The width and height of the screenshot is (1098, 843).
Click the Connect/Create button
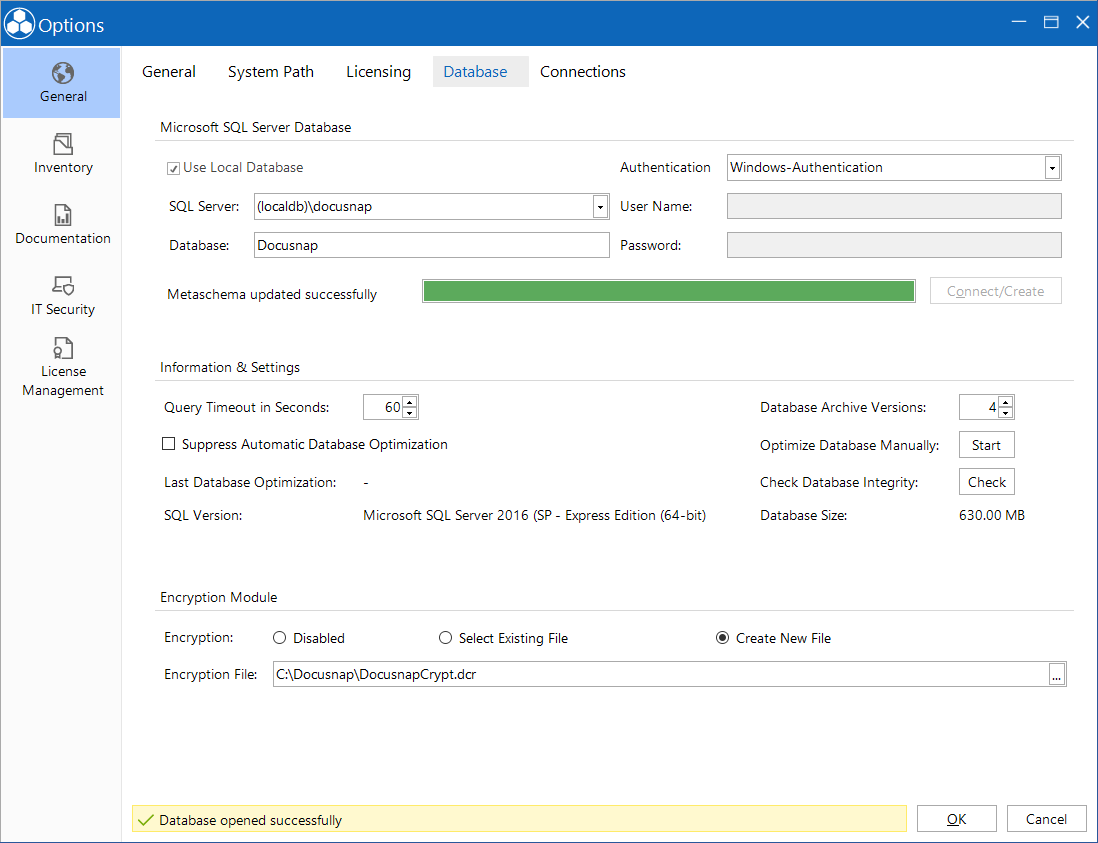[x=995, y=291]
